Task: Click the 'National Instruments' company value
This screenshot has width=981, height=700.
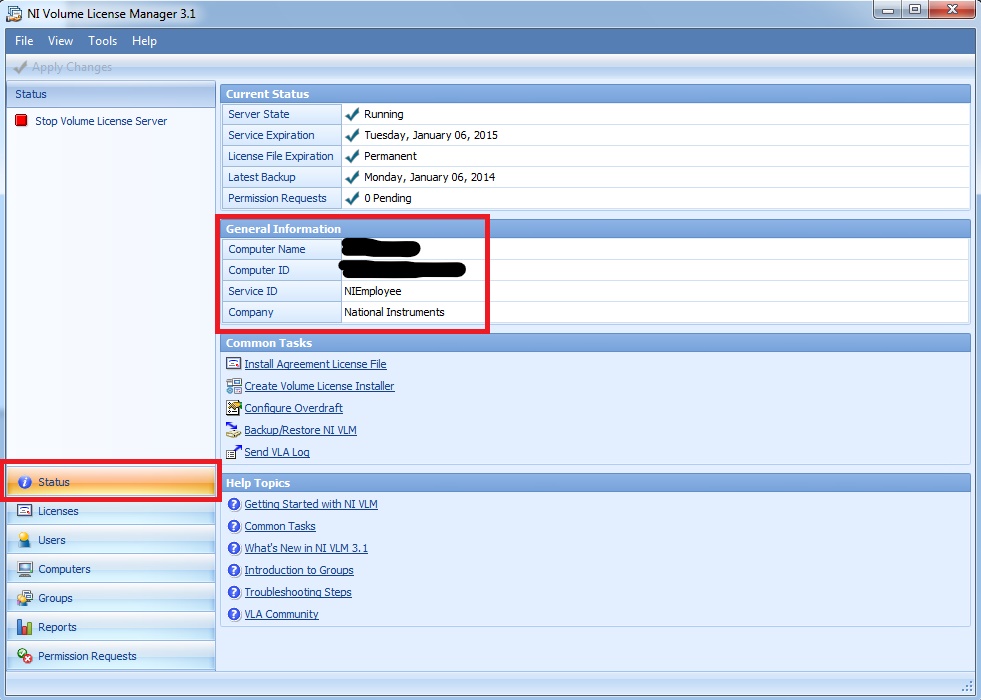Action: [394, 312]
